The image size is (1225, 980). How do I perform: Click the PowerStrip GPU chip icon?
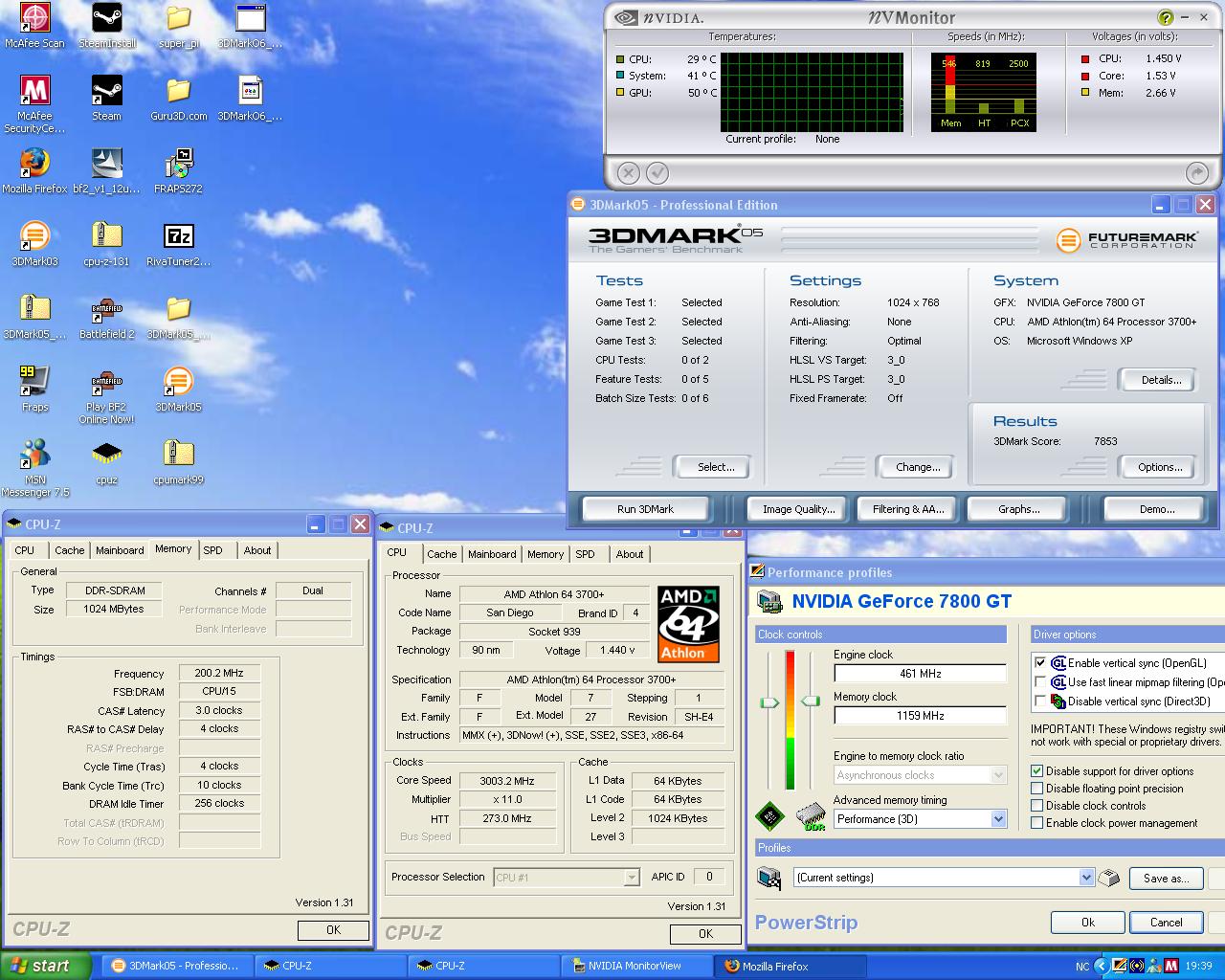coord(769,815)
